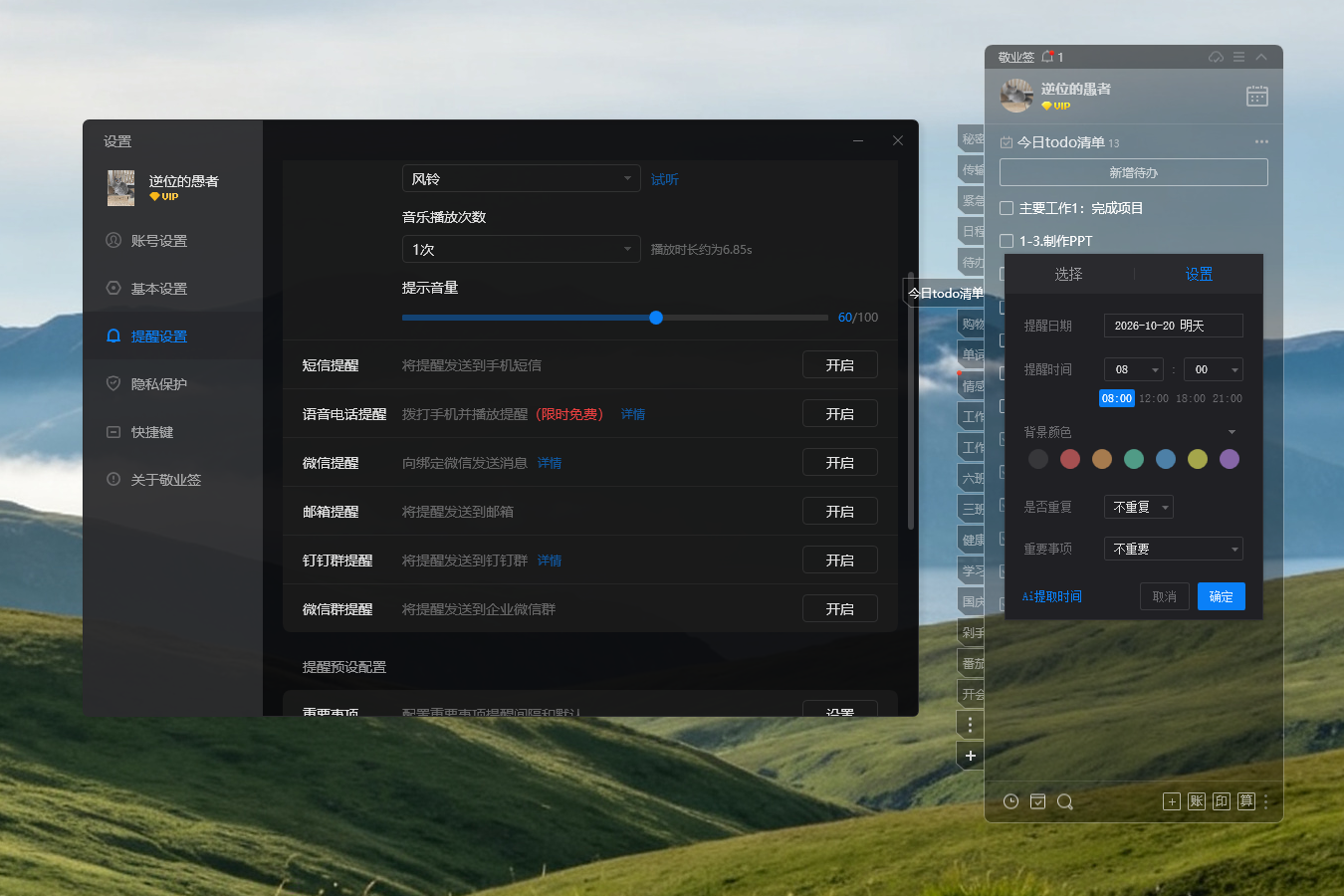Open the 1次 play count dropdown
The width and height of the screenshot is (1344, 896).
(x=521, y=249)
